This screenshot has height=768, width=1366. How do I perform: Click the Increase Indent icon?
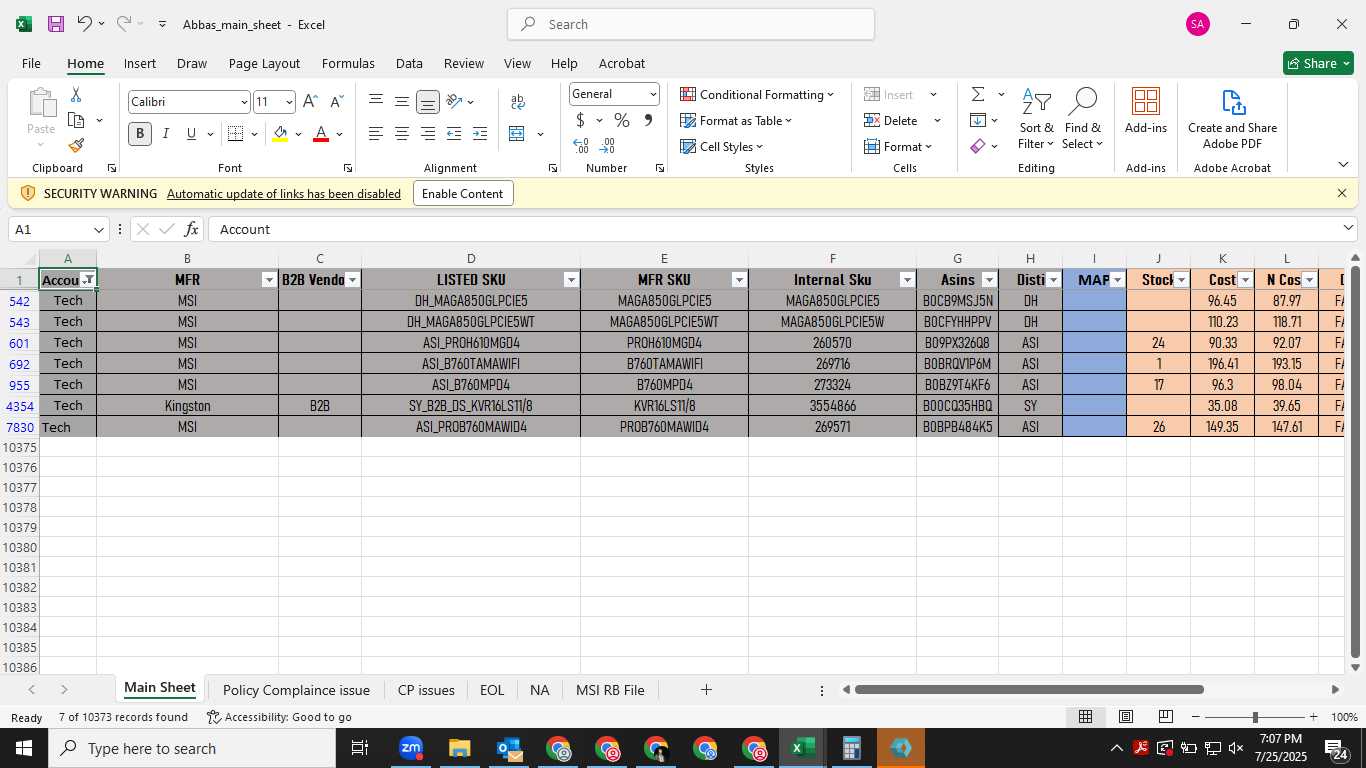click(480, 134)
